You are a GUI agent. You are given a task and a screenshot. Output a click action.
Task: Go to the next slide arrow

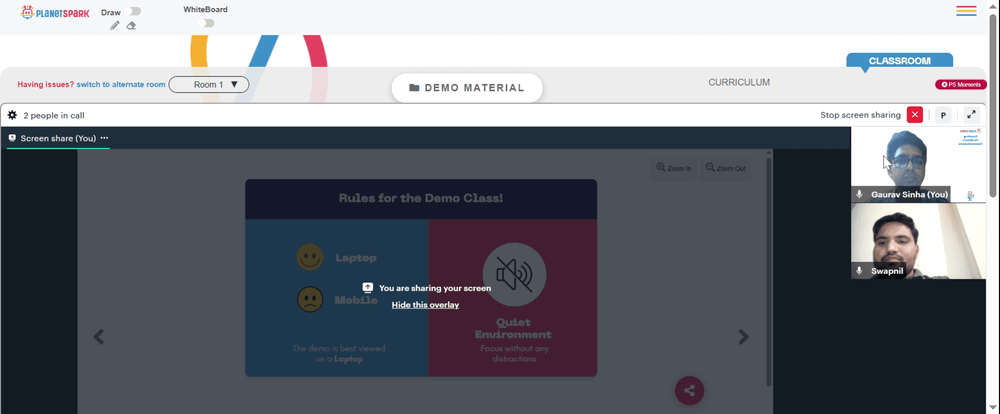click(x=744, y=336)
